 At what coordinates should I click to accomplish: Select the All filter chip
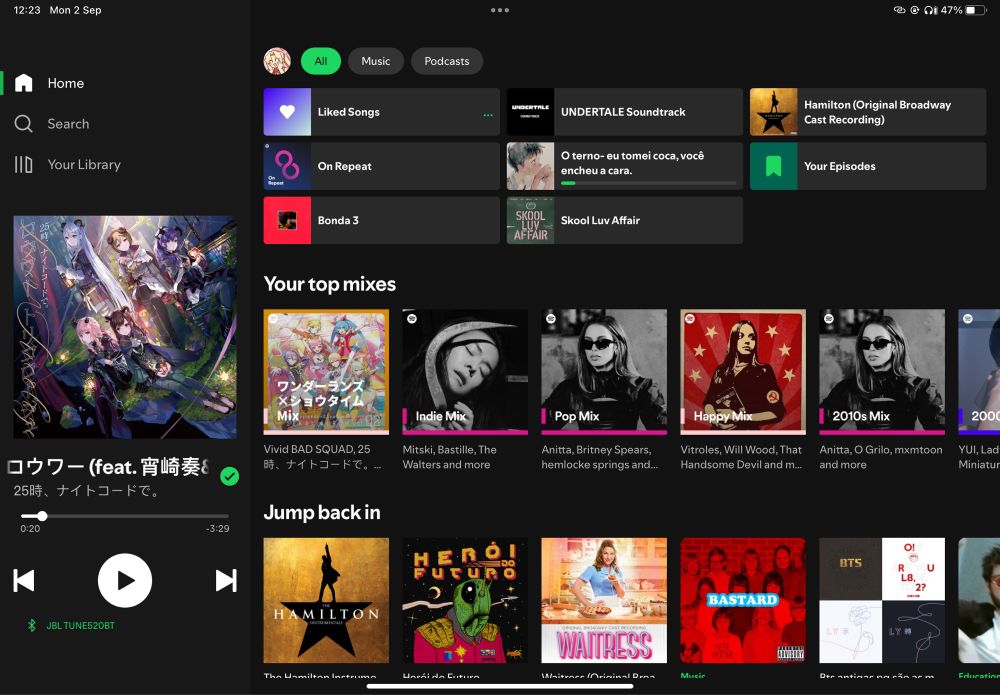[x=321, y=61]
